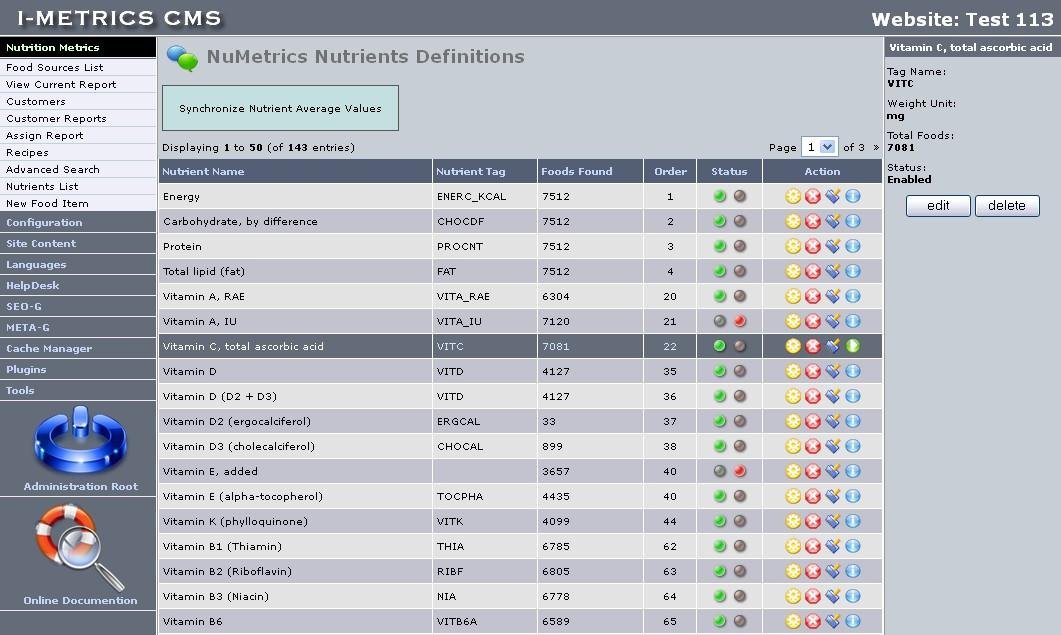Open the info icon for Vitamin C
1061x635 pixels.
tap(851, 346)
